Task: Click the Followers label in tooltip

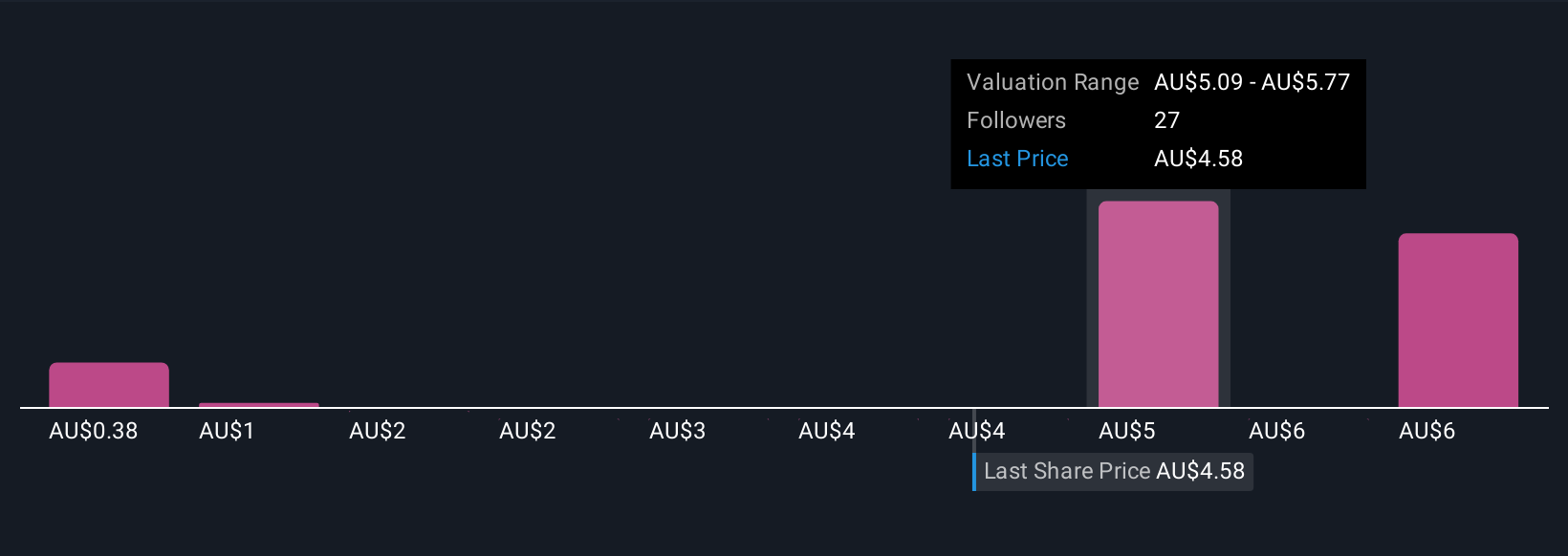Action: [1016, 120]
